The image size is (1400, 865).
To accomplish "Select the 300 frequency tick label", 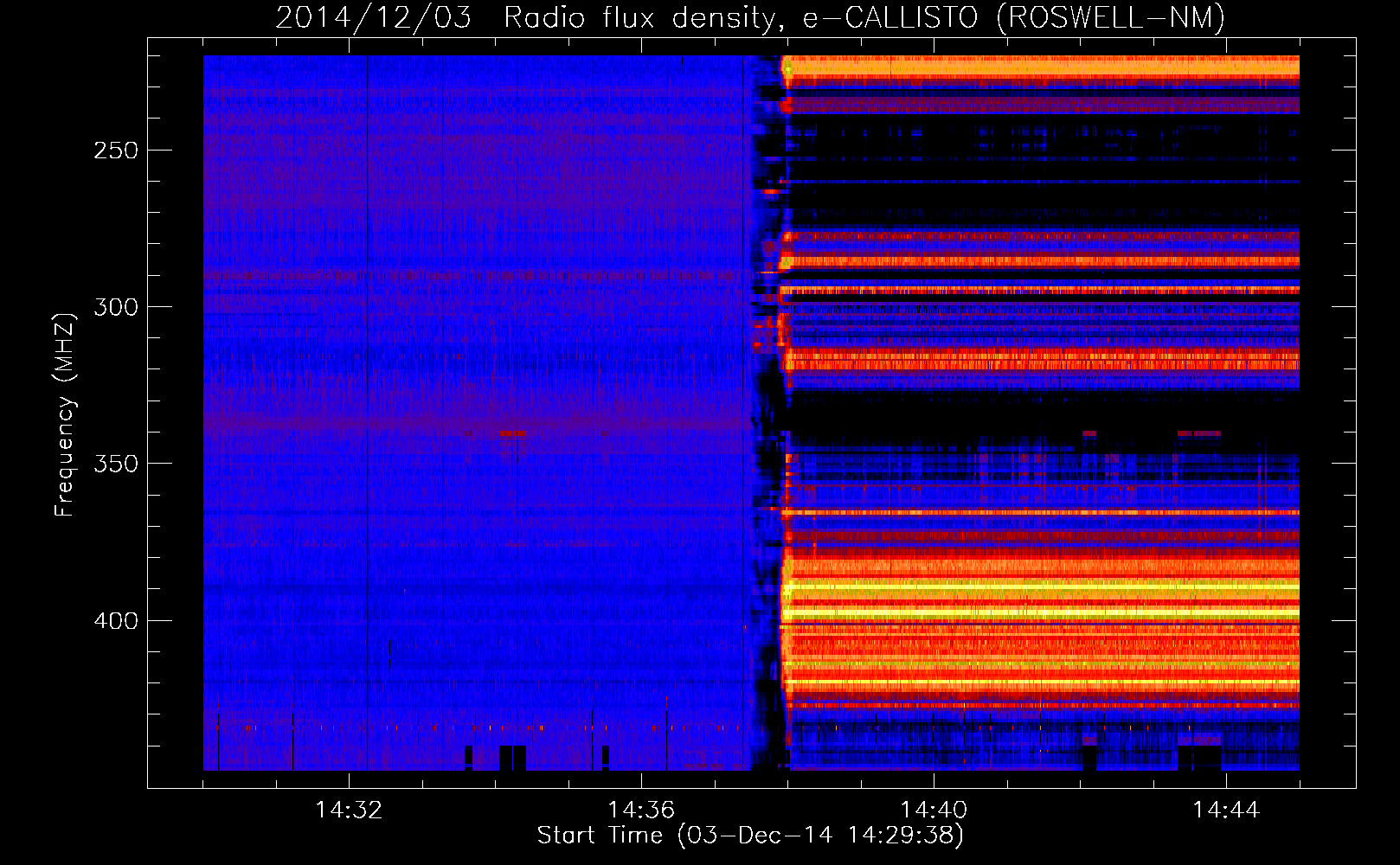I will pos(116,307).
